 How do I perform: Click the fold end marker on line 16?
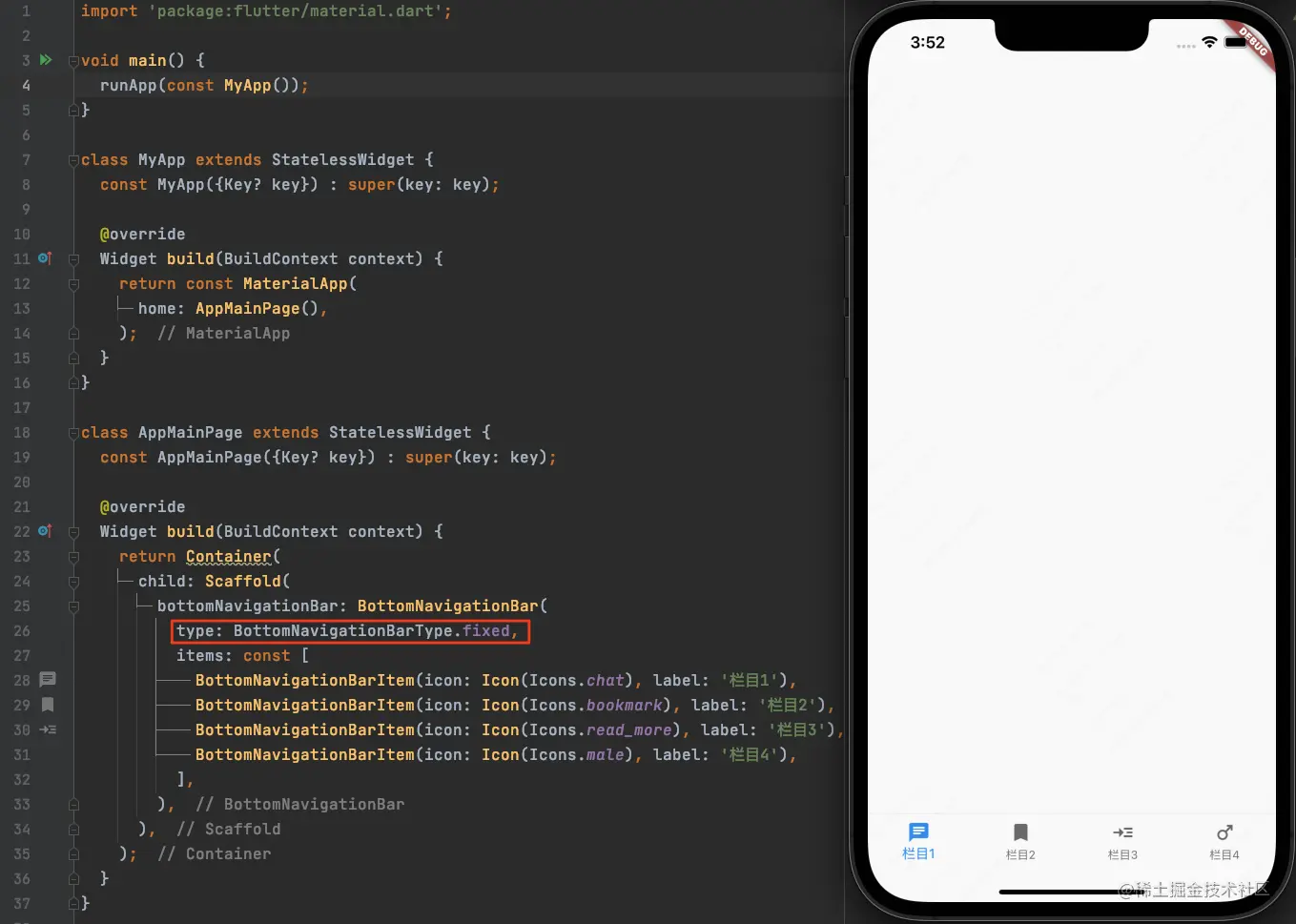pos(73,383)
